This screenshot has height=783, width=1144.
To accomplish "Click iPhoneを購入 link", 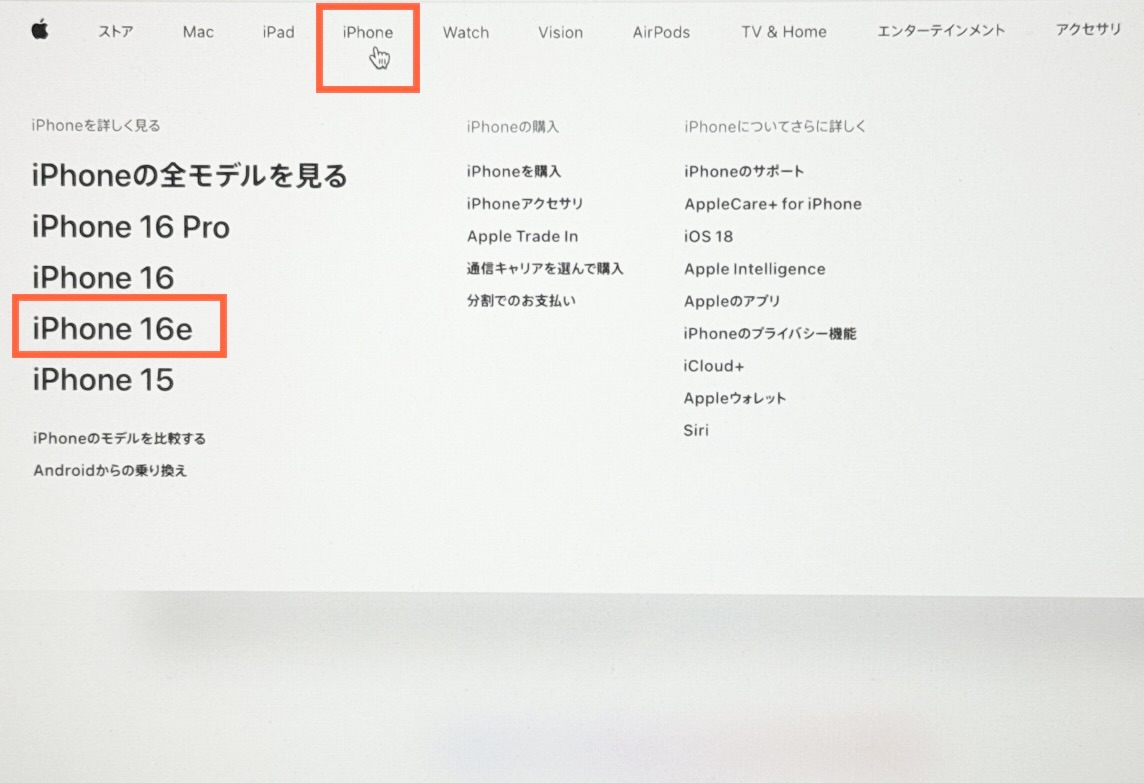I will pos(514,171).
